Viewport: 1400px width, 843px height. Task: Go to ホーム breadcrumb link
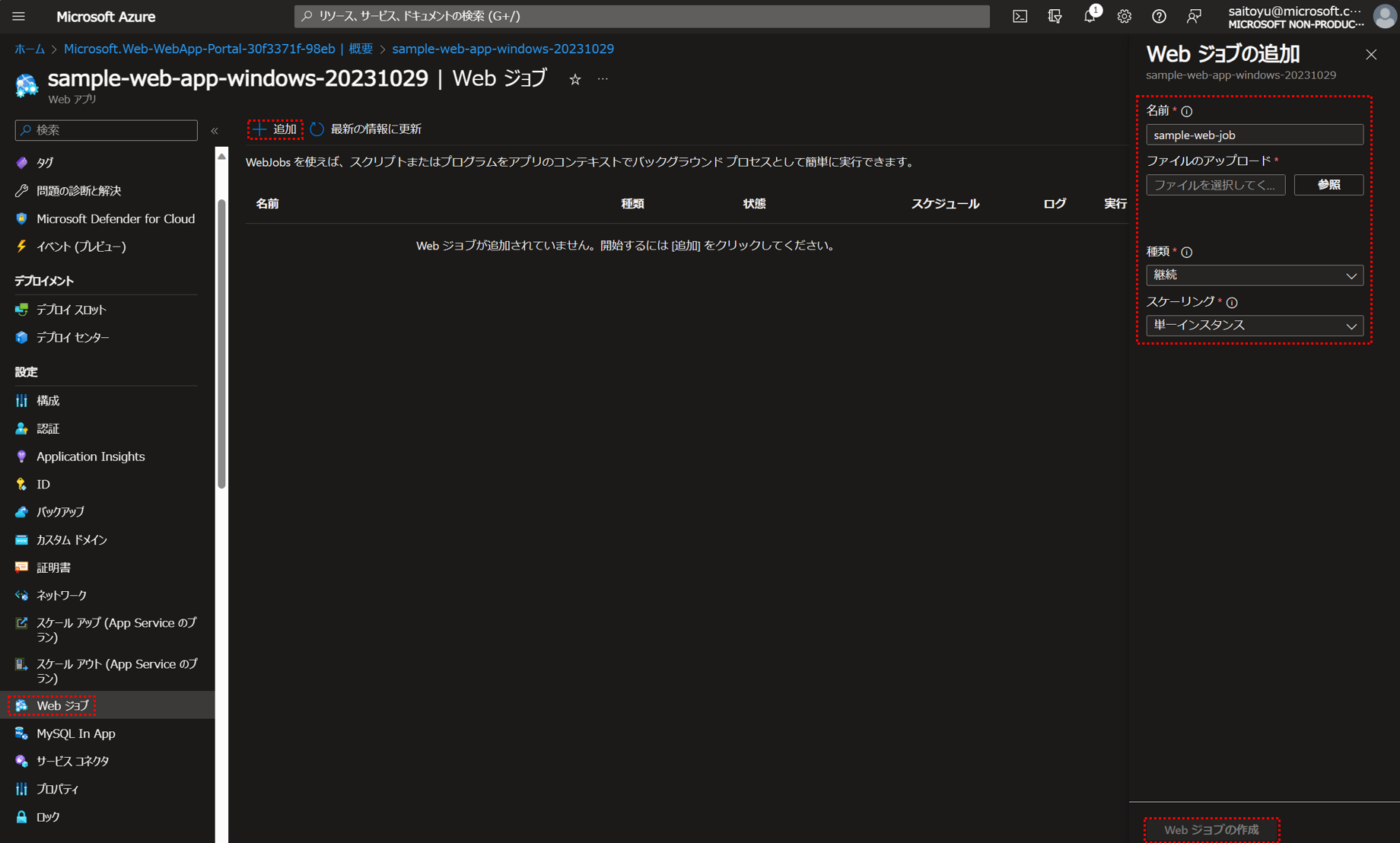(30, 49)
